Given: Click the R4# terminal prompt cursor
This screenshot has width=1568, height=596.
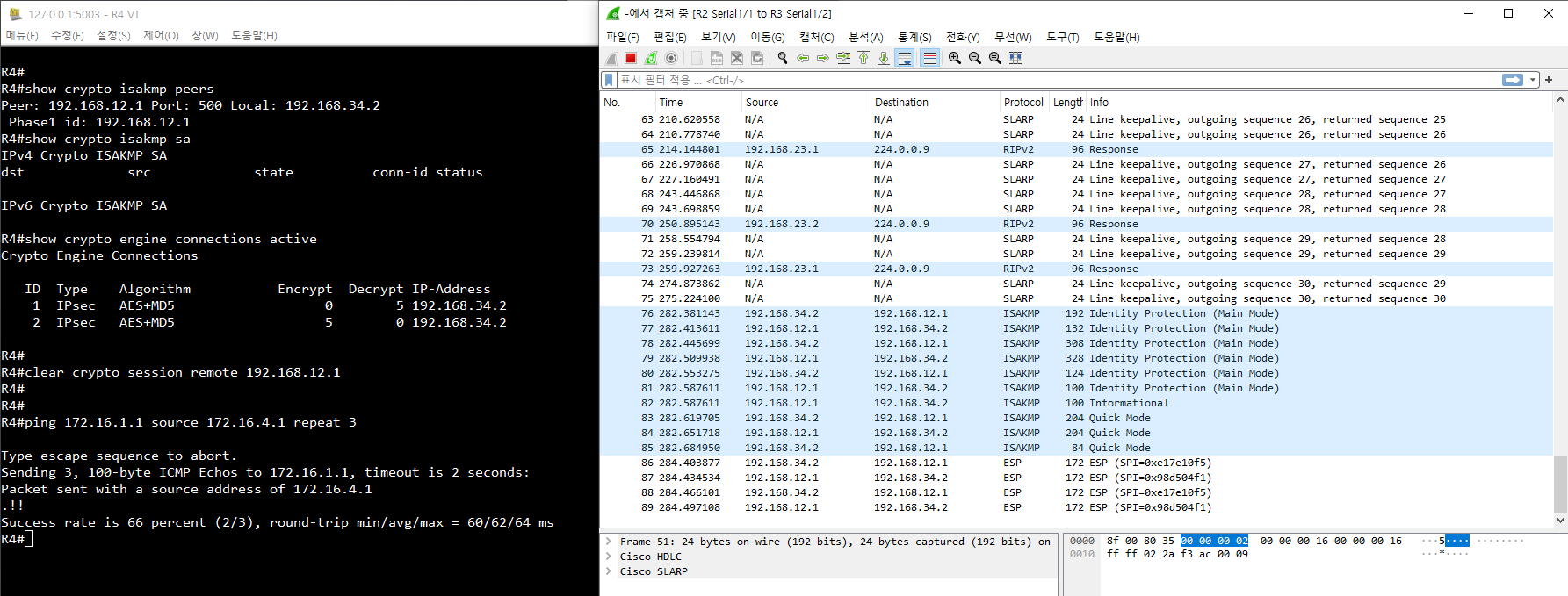Looking at the screenshot, I should point(29,539).
